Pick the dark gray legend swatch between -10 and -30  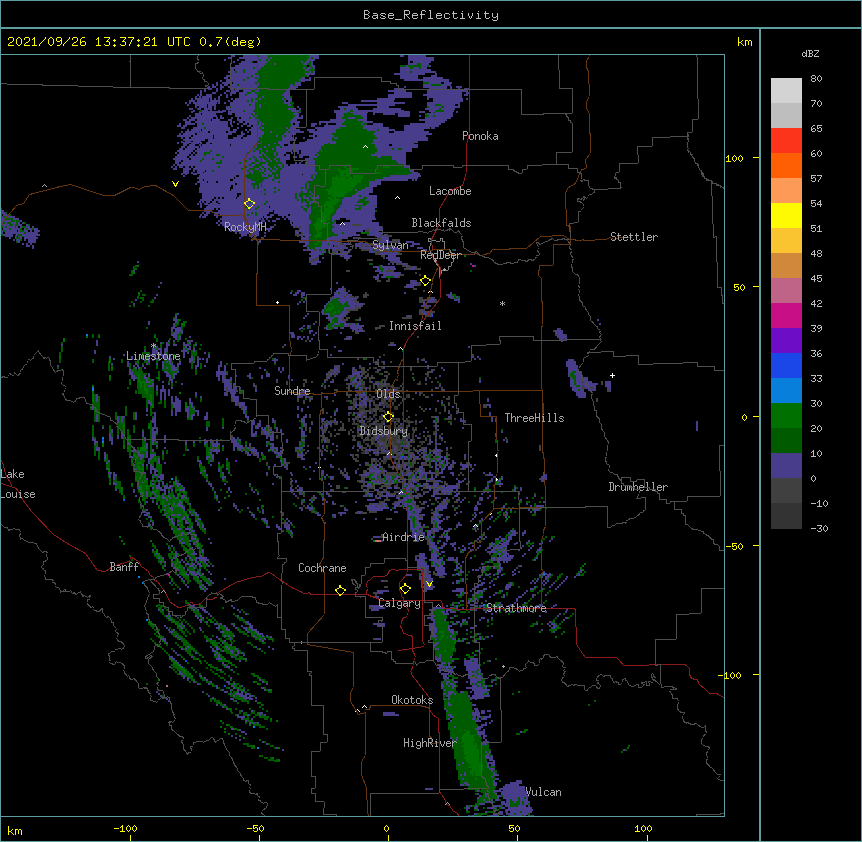(x=786, y=516)
